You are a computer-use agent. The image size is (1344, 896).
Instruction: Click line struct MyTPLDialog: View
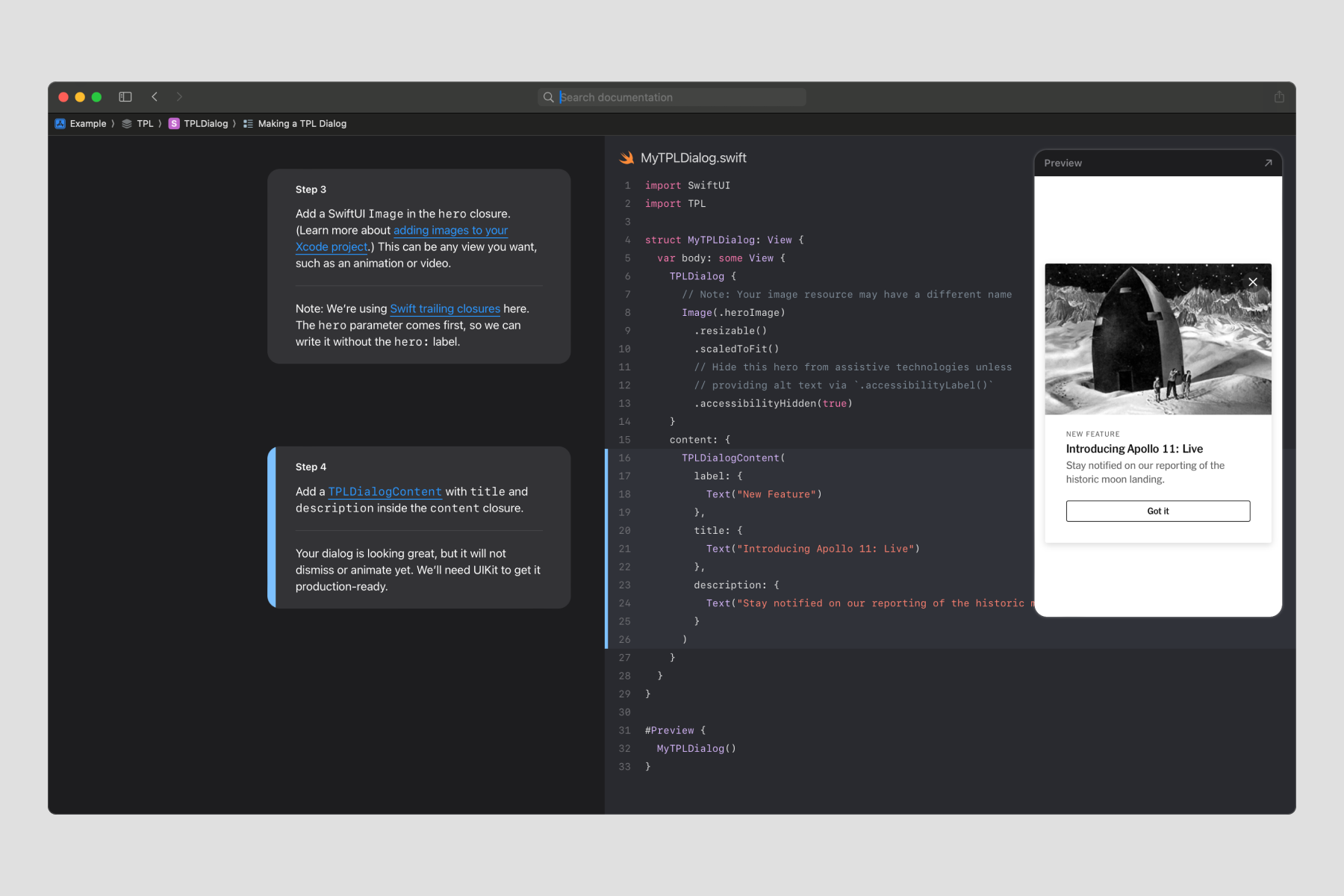pos(724,240)
